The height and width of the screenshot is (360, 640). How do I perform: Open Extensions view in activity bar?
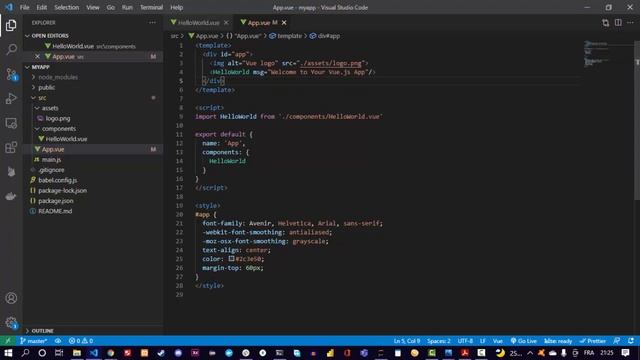(11, 147)
